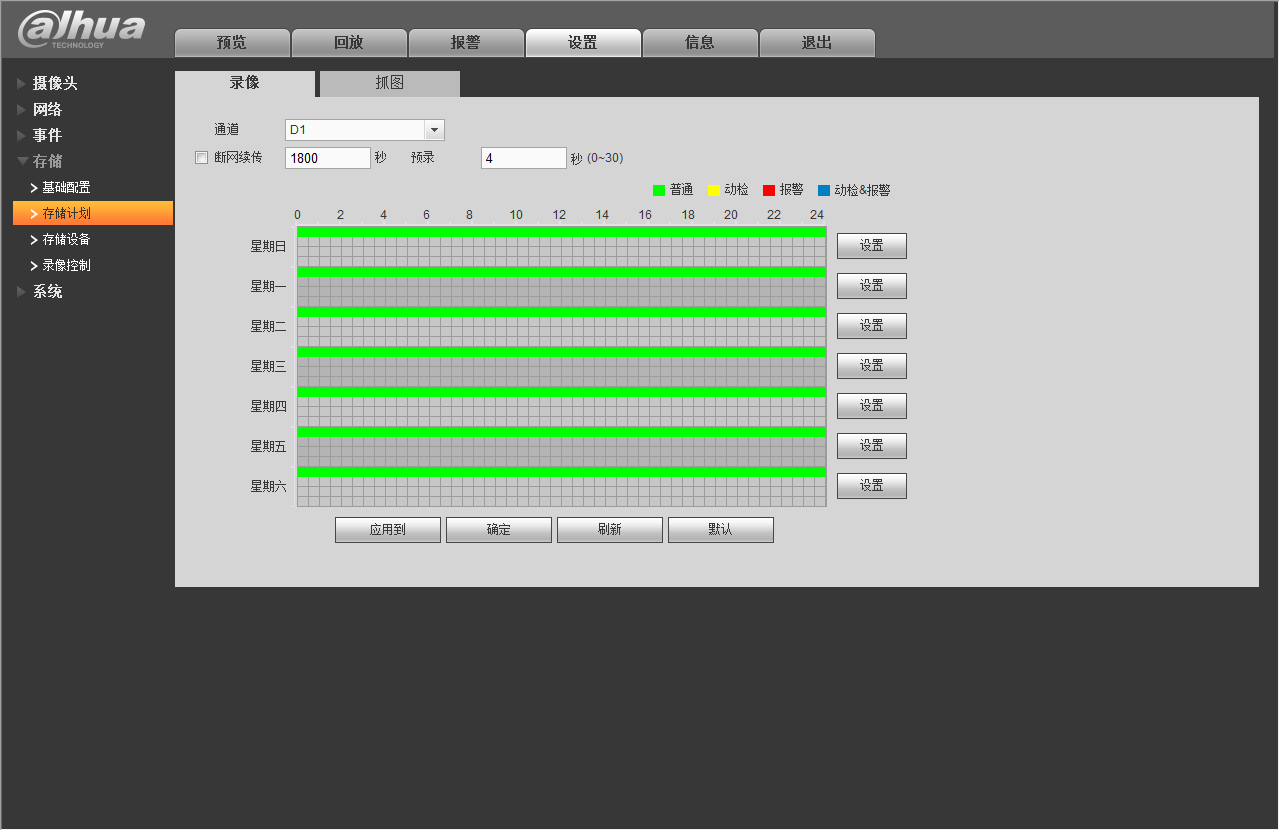The height and width of the screenshot is (831, 1280).
Task: Open the 回放 top menu tab
Action: 349,43
